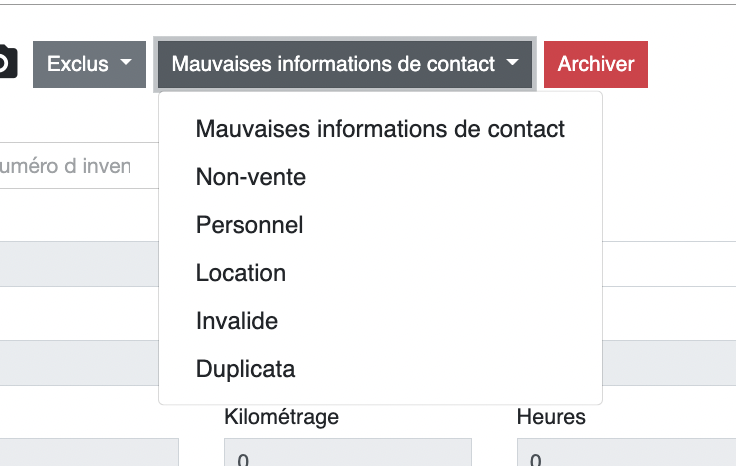The image size is (736, 466).
Task: Choose Invalide in the dropdown list
Action: (x=237, y=321)
